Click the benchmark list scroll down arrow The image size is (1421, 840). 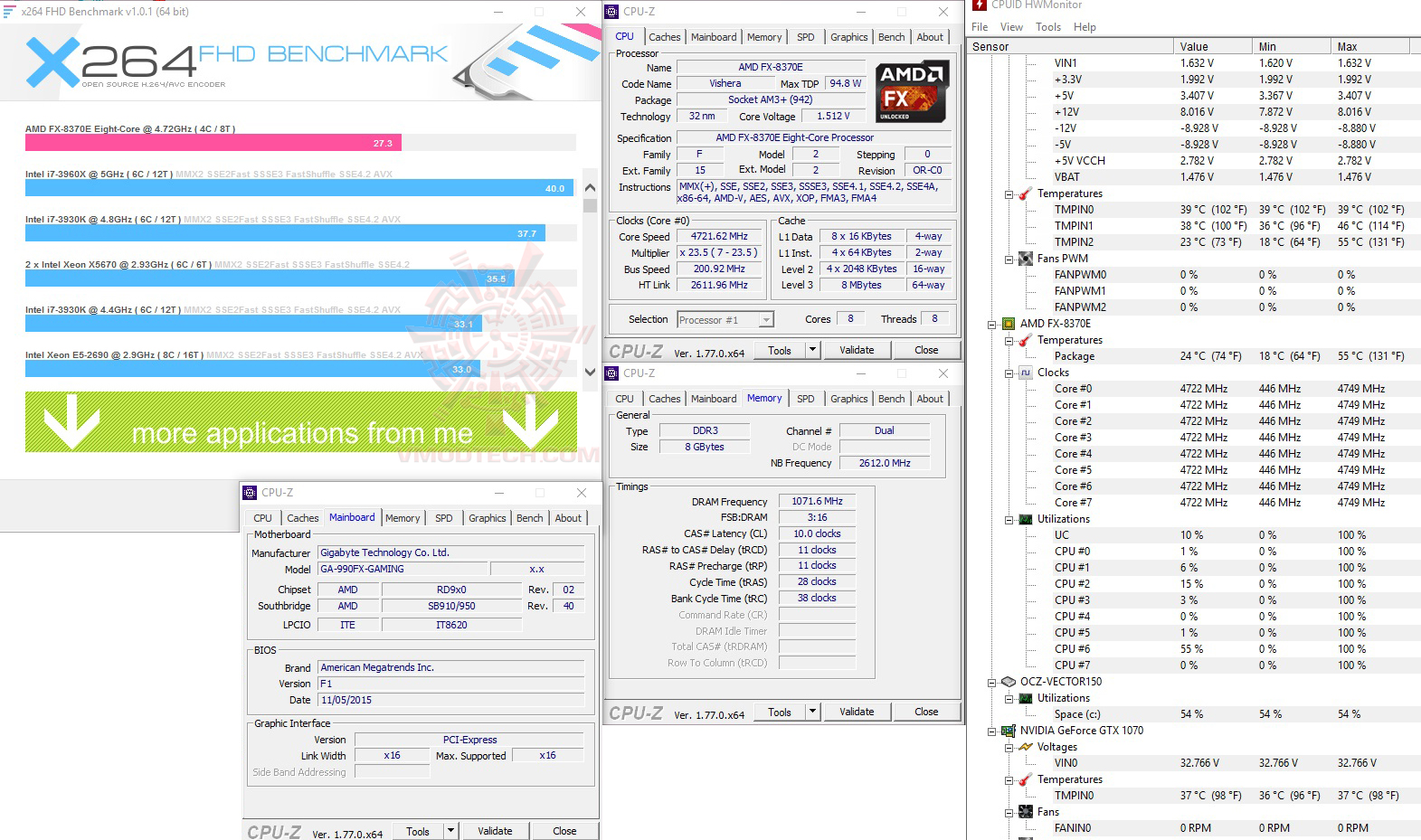click(590, 372)
